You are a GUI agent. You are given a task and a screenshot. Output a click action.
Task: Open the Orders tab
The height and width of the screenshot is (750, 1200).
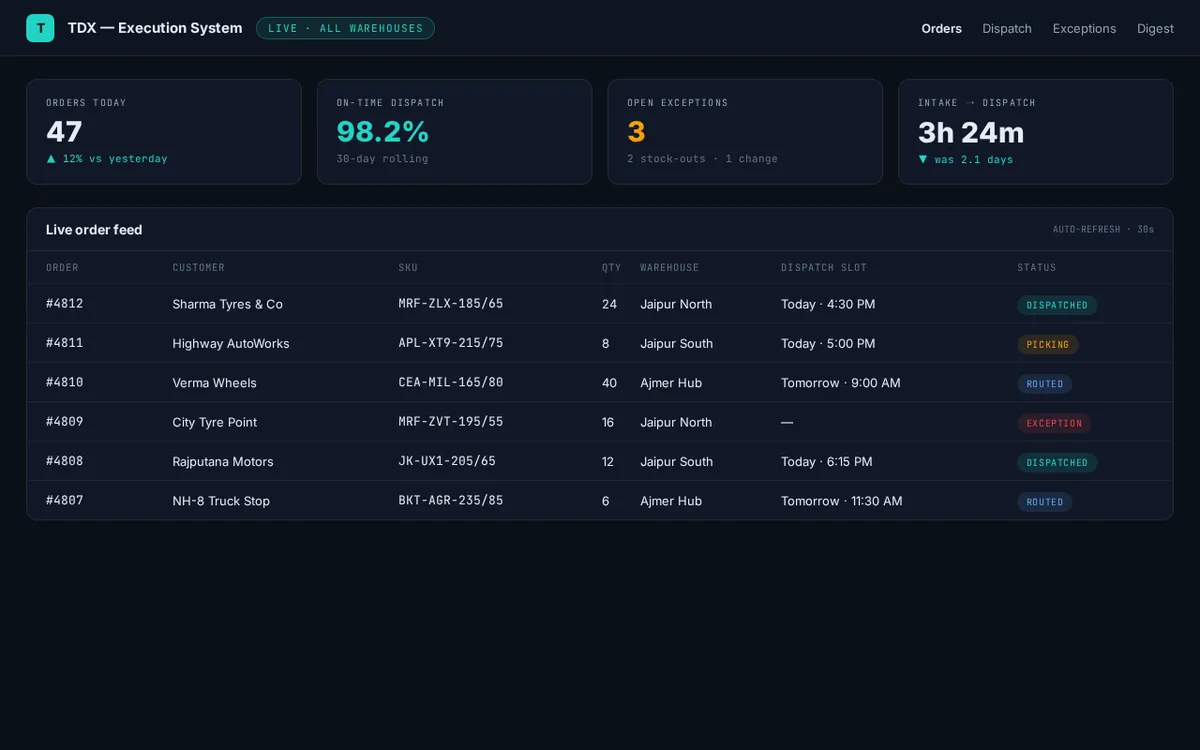pos(941,29)
